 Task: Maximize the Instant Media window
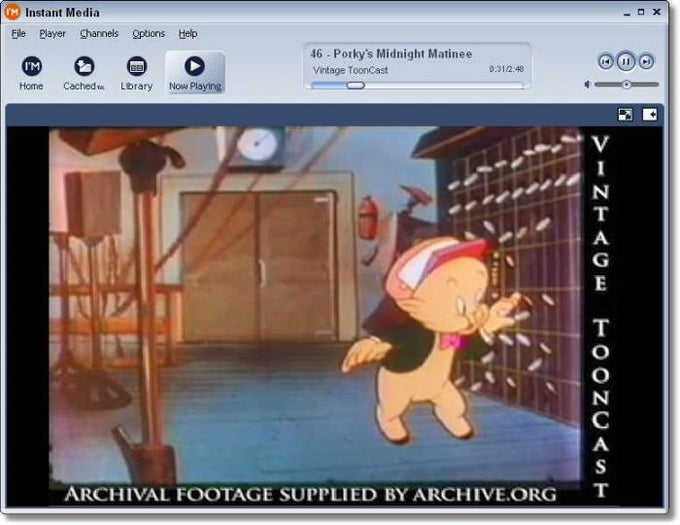point(641,12)
